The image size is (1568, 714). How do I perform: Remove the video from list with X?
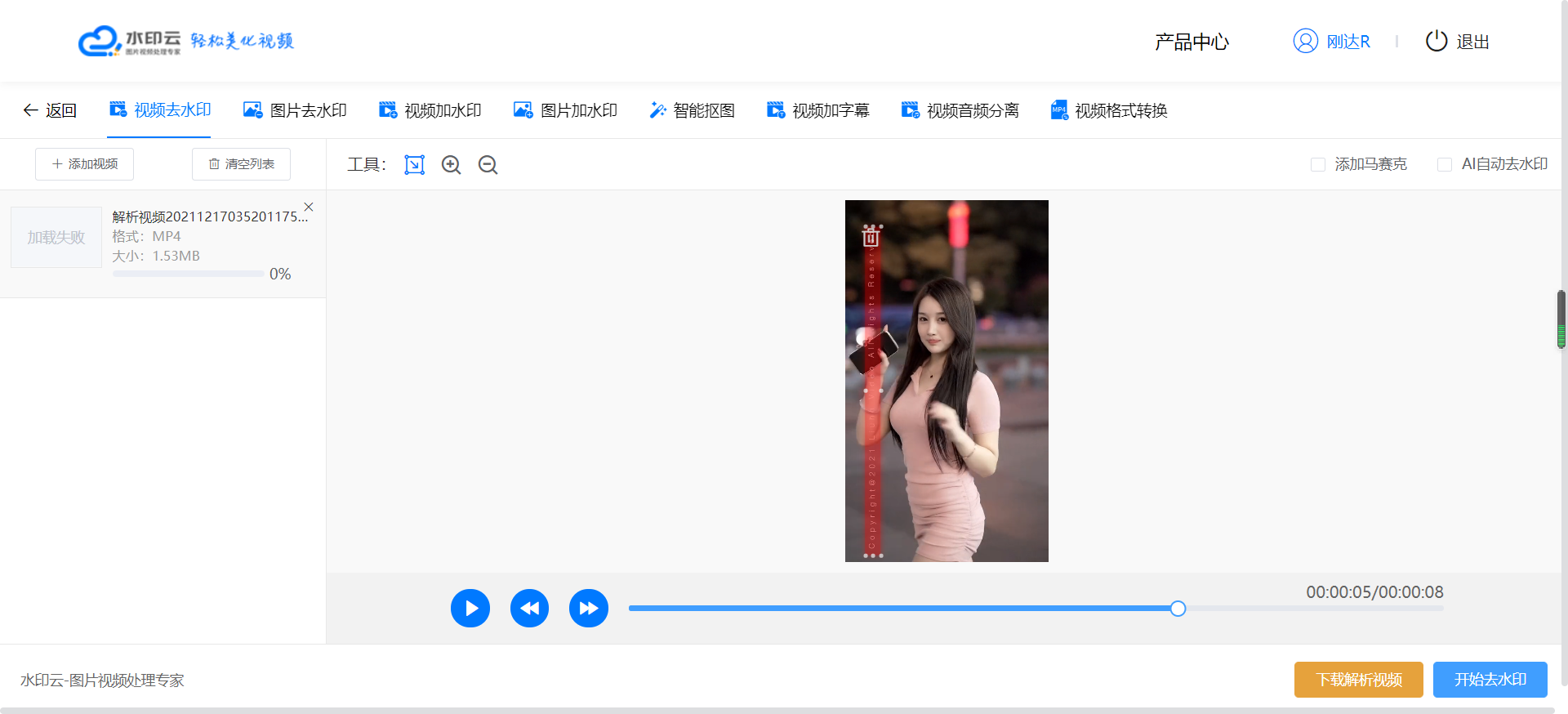click(309, 207)
